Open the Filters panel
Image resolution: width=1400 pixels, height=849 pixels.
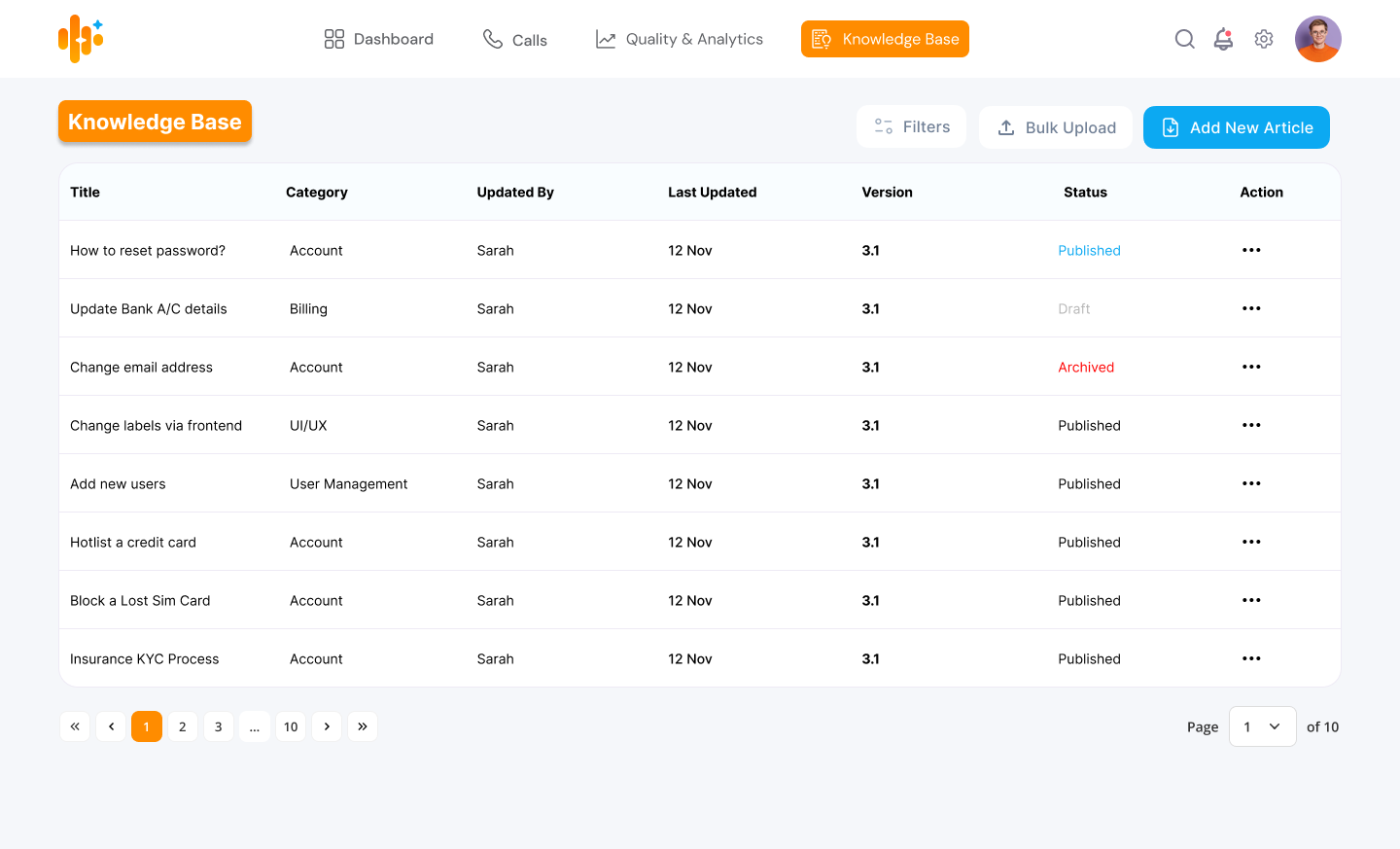(911, 126)
